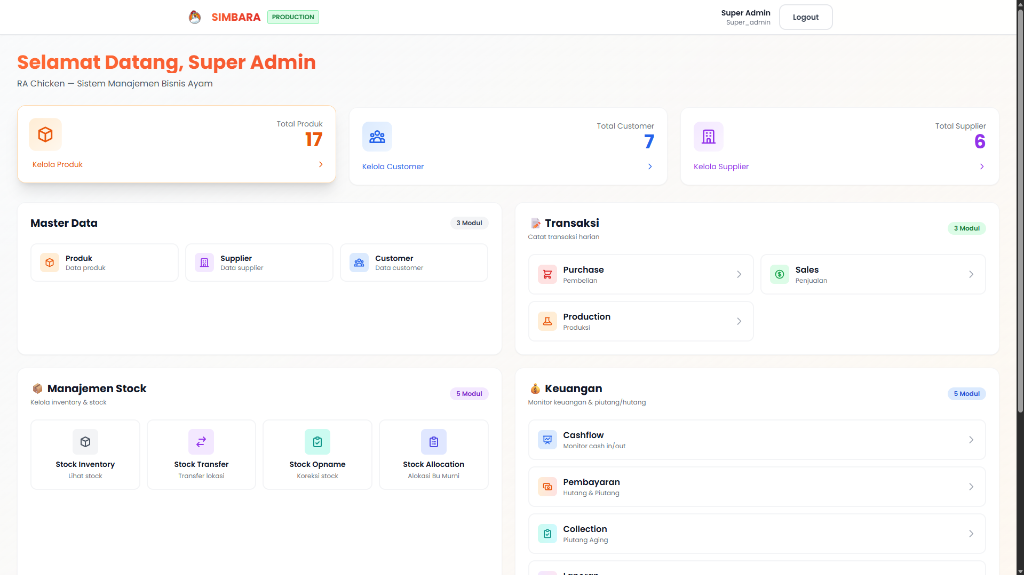The height and width of the screenshot is (575, 1024).
Task: Open Pembayaran Hutang & Piutang module
Action: click(x=757, y=487)
